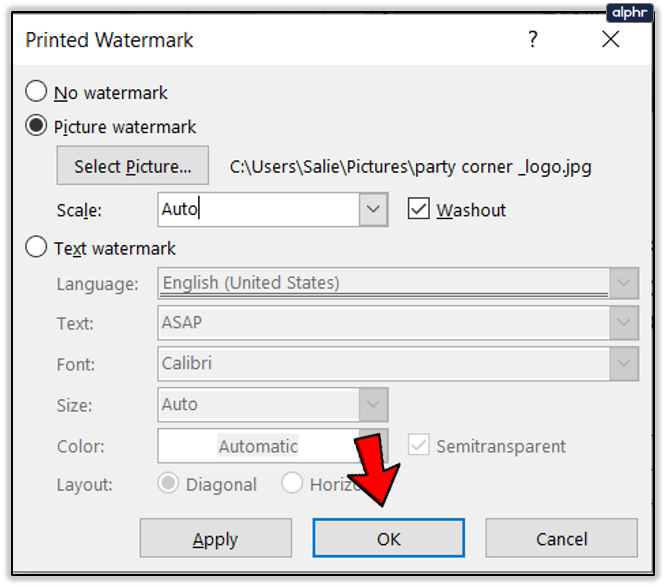This screenshot has height=587, width=666.
Task: Choose the Picture watermark radio button
Action: pyautogui.click(x=37, y=127)
